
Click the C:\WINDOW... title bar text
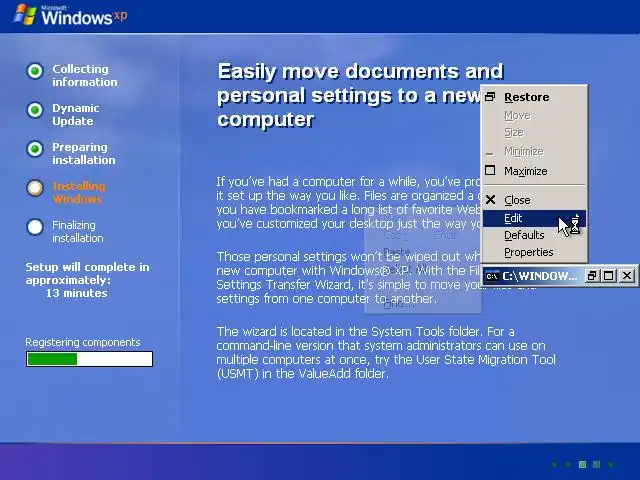(x=540, y=276)
